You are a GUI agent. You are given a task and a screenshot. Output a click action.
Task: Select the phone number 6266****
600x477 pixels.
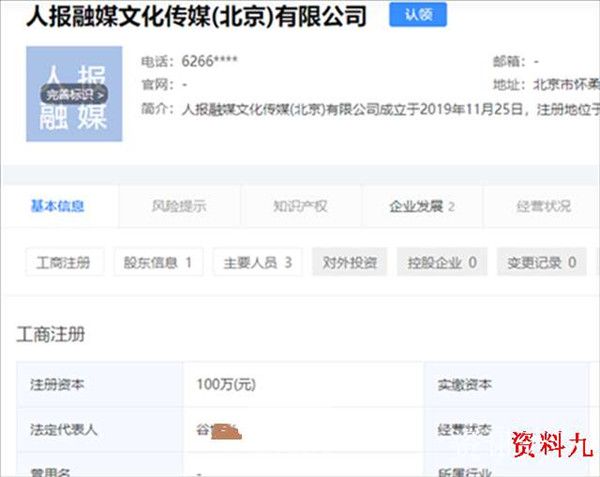(209, 61)
